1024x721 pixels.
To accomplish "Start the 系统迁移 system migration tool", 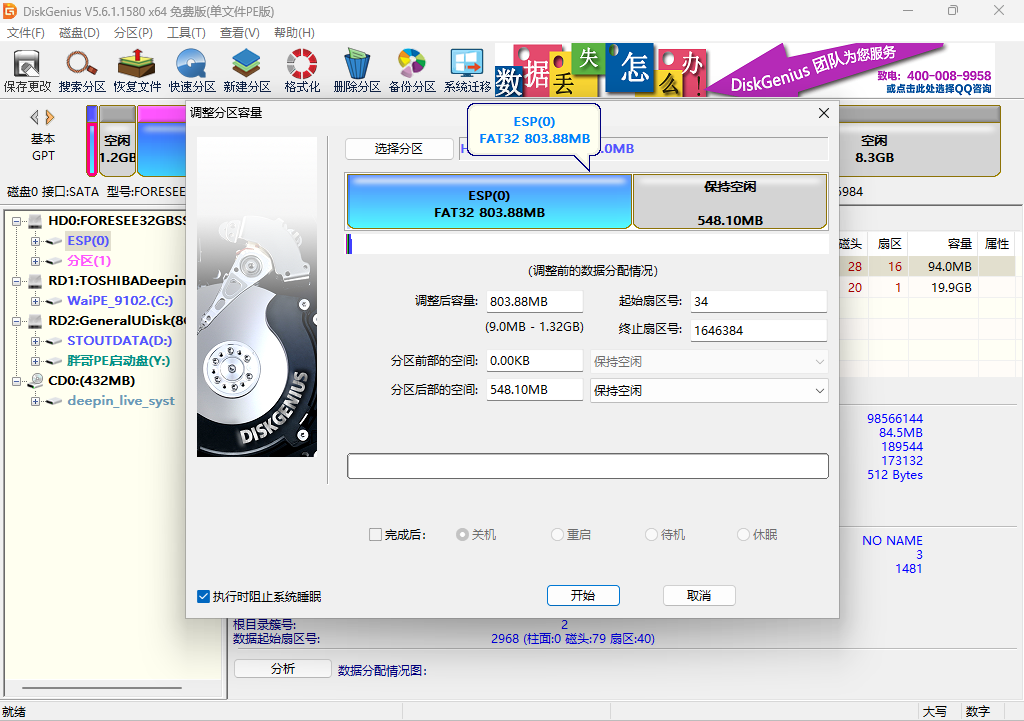I will 467,71.
